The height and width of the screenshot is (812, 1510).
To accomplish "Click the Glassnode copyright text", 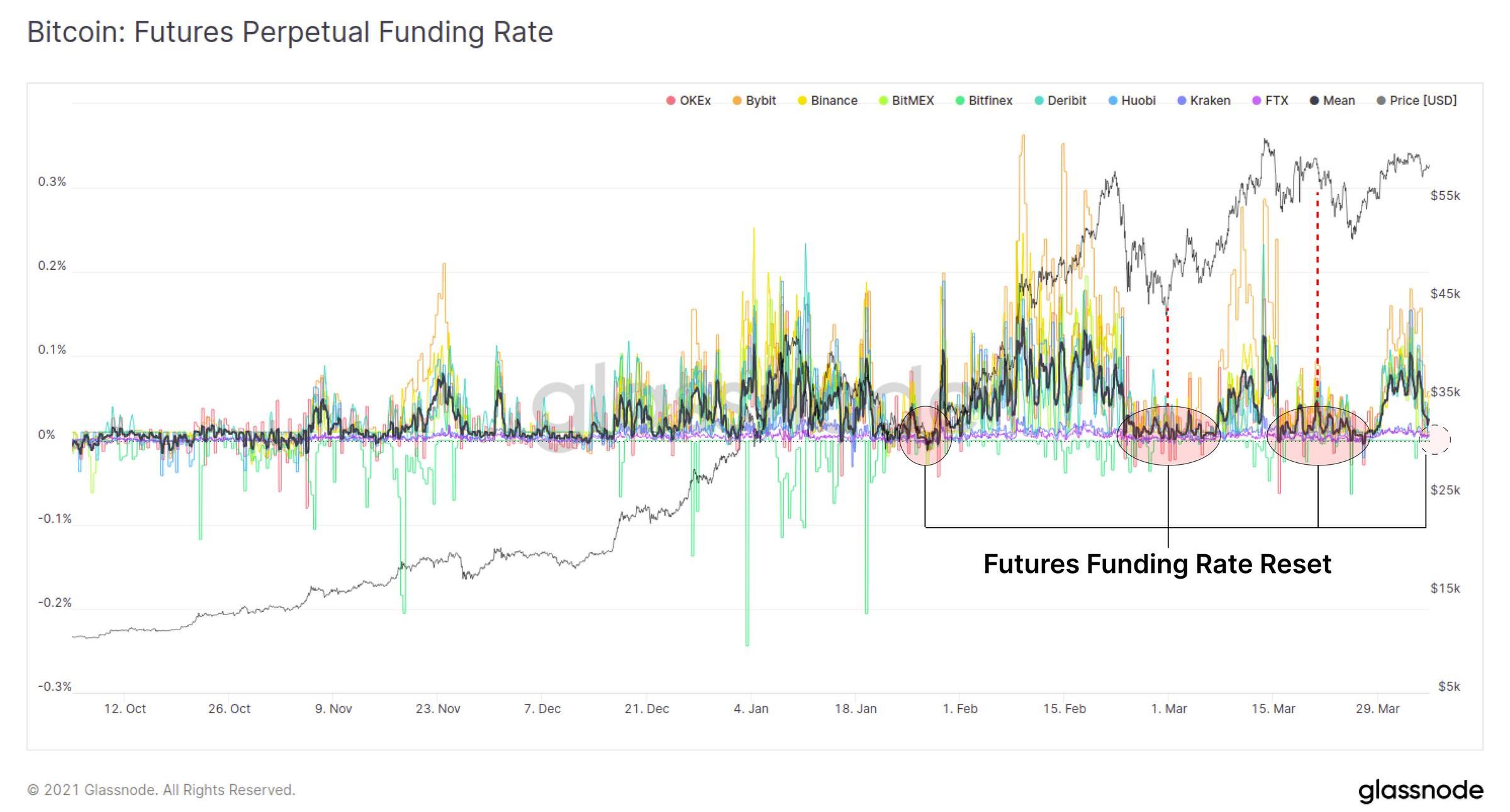I will click(x=161, y=790).
